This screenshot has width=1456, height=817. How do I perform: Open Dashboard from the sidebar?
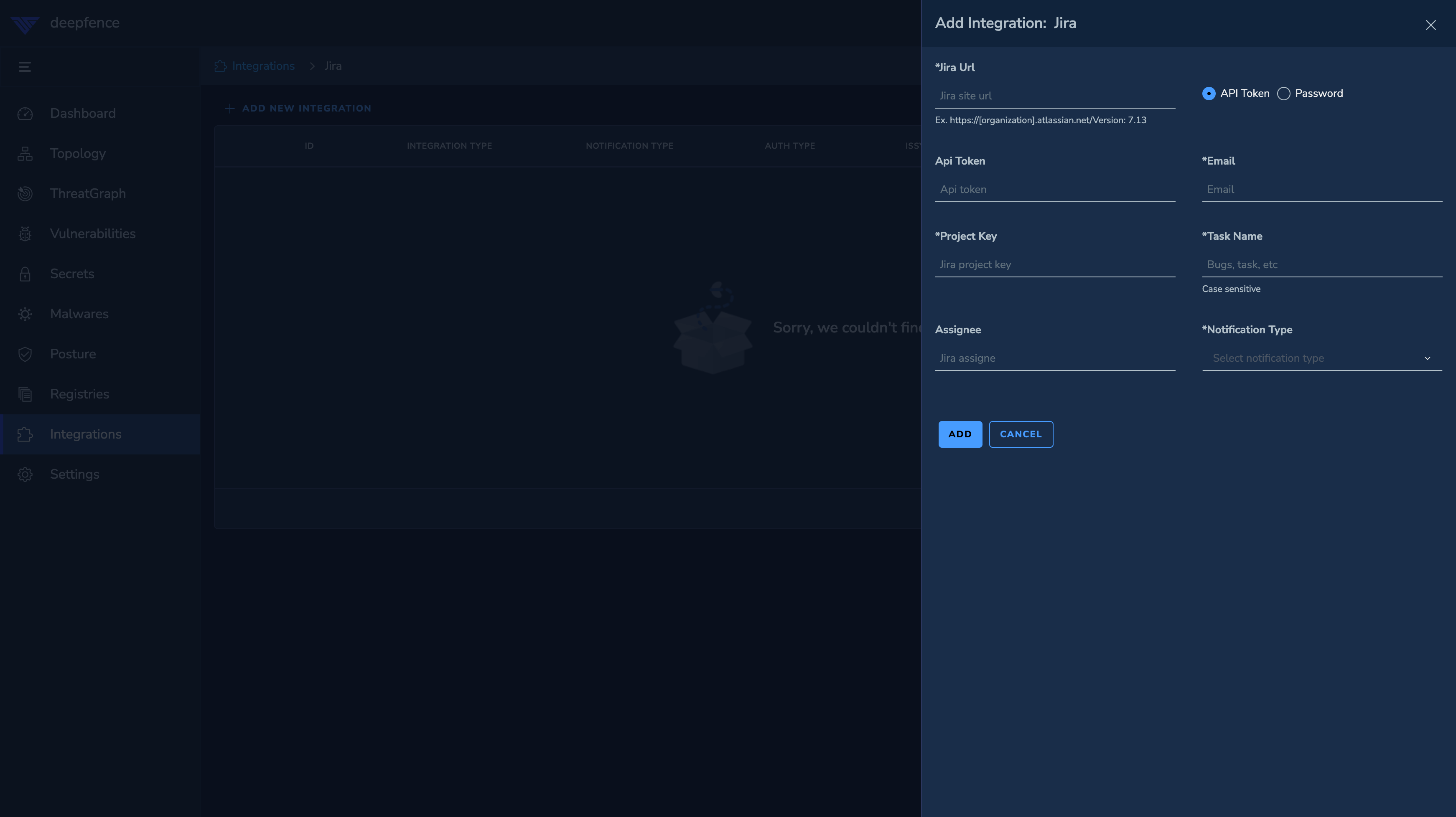[x=100, y=114]
